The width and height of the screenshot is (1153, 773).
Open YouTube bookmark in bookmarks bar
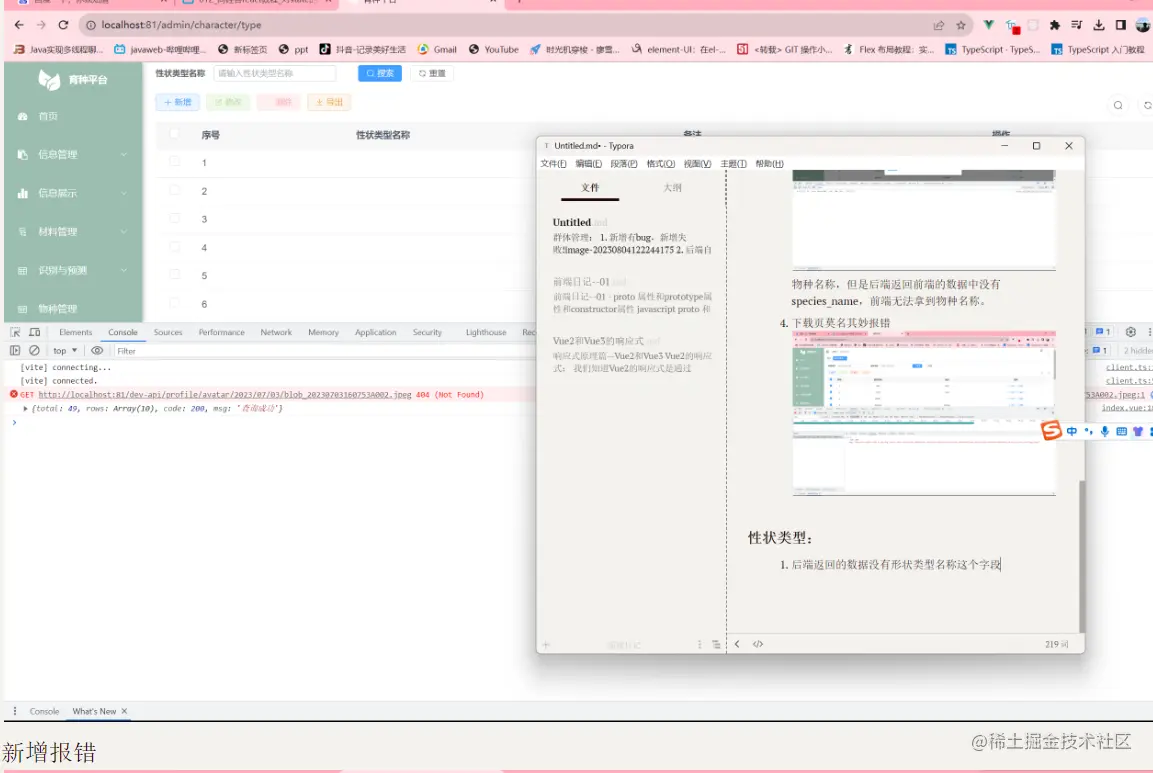coord(493,49)
